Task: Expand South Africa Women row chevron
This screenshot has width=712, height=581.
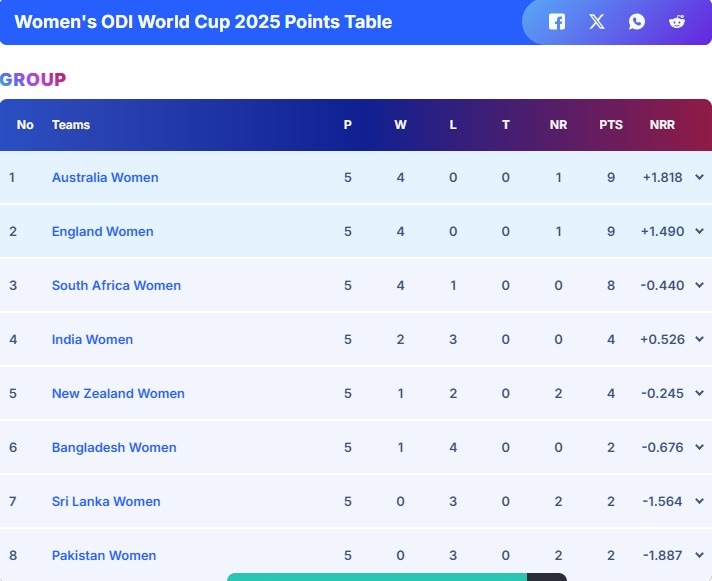Action: click(x=700, y=285)
